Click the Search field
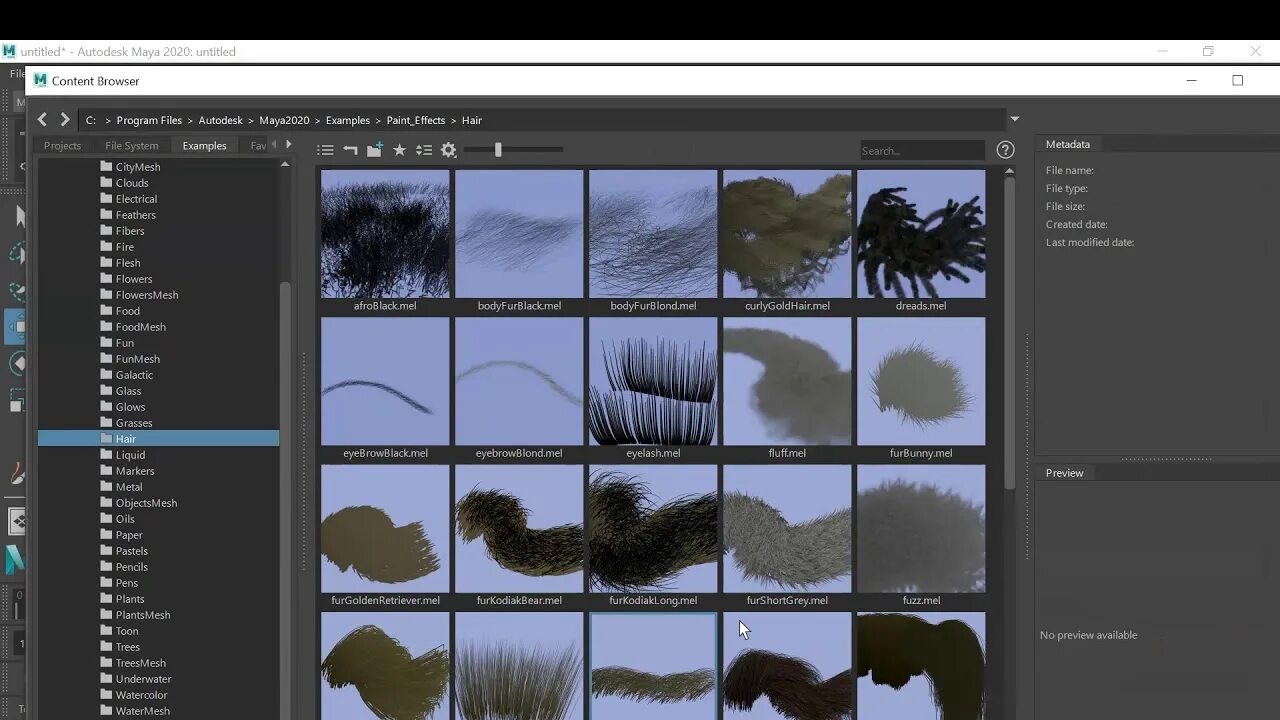This screenshot has width=1280, height=720. coord(922,151)
